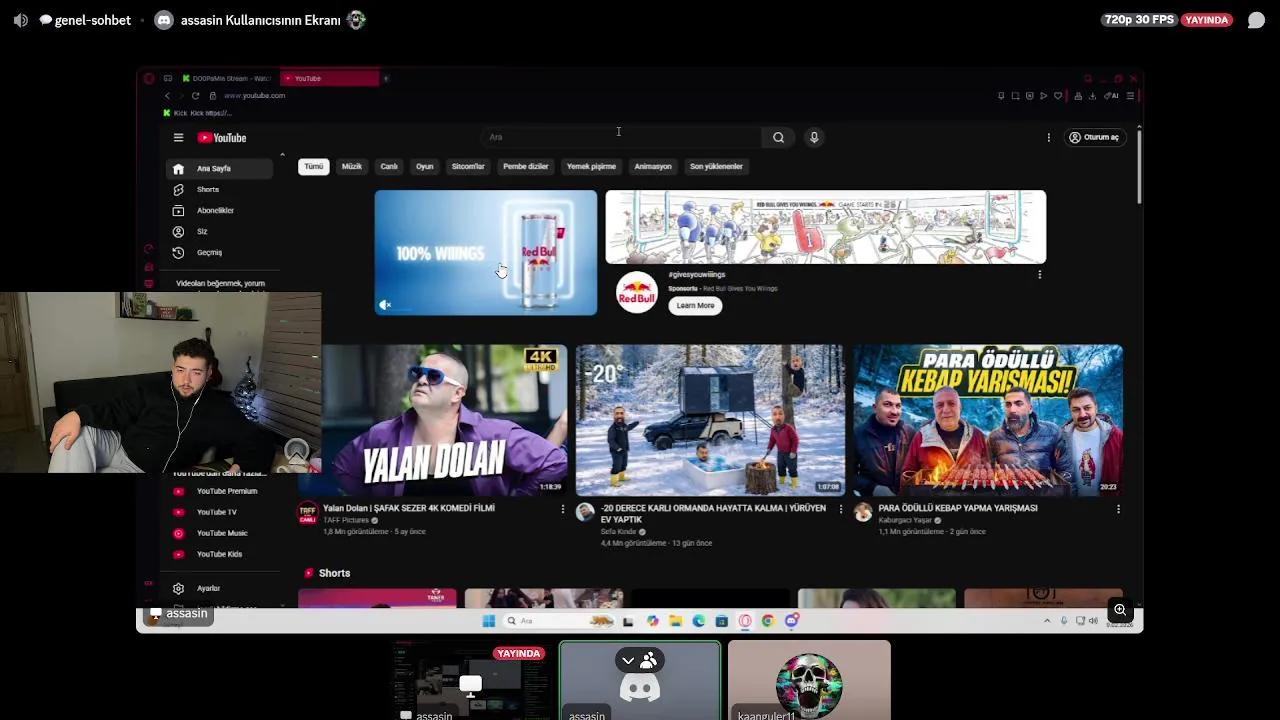Open YouTube Premium sidebar link

(219, 491)
